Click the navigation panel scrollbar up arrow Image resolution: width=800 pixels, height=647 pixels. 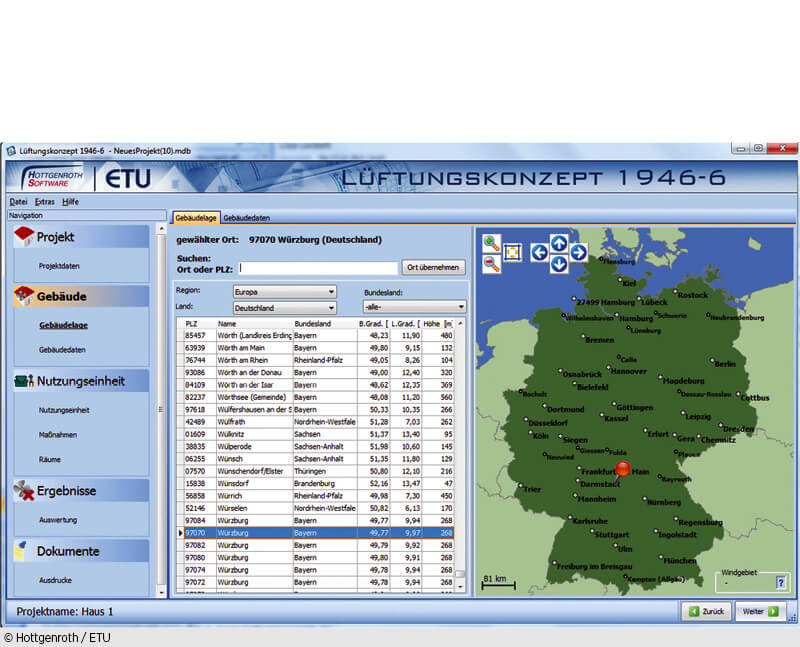[162, 229]
